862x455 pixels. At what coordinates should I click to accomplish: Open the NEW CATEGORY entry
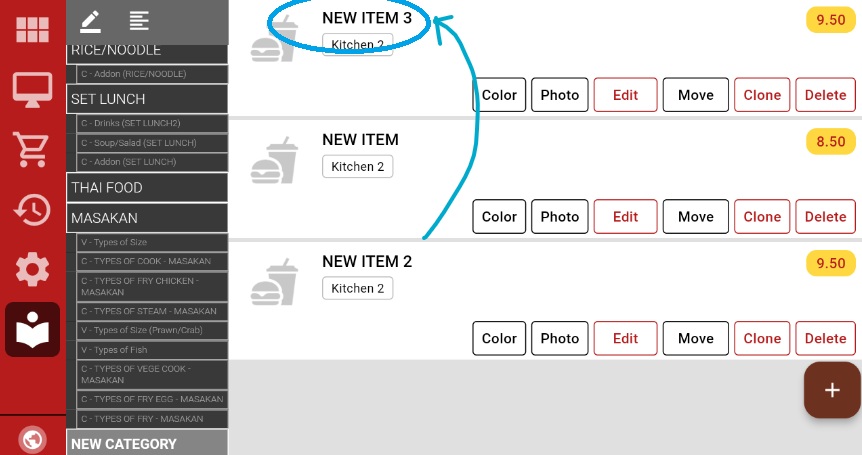point(148,444)
